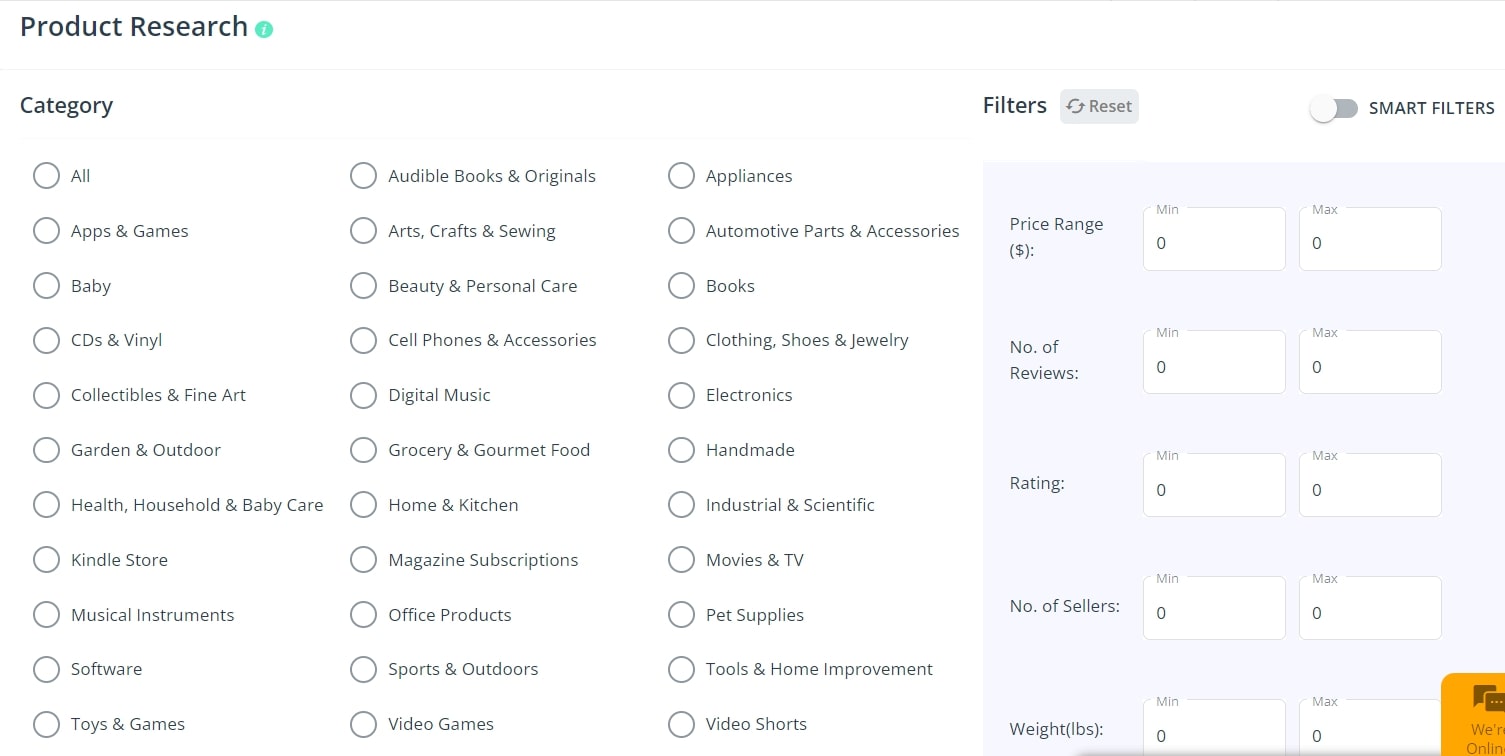This screenshot has height=756, width=1505.
Task: Select Toys & Games category
Action: point(46,724)
